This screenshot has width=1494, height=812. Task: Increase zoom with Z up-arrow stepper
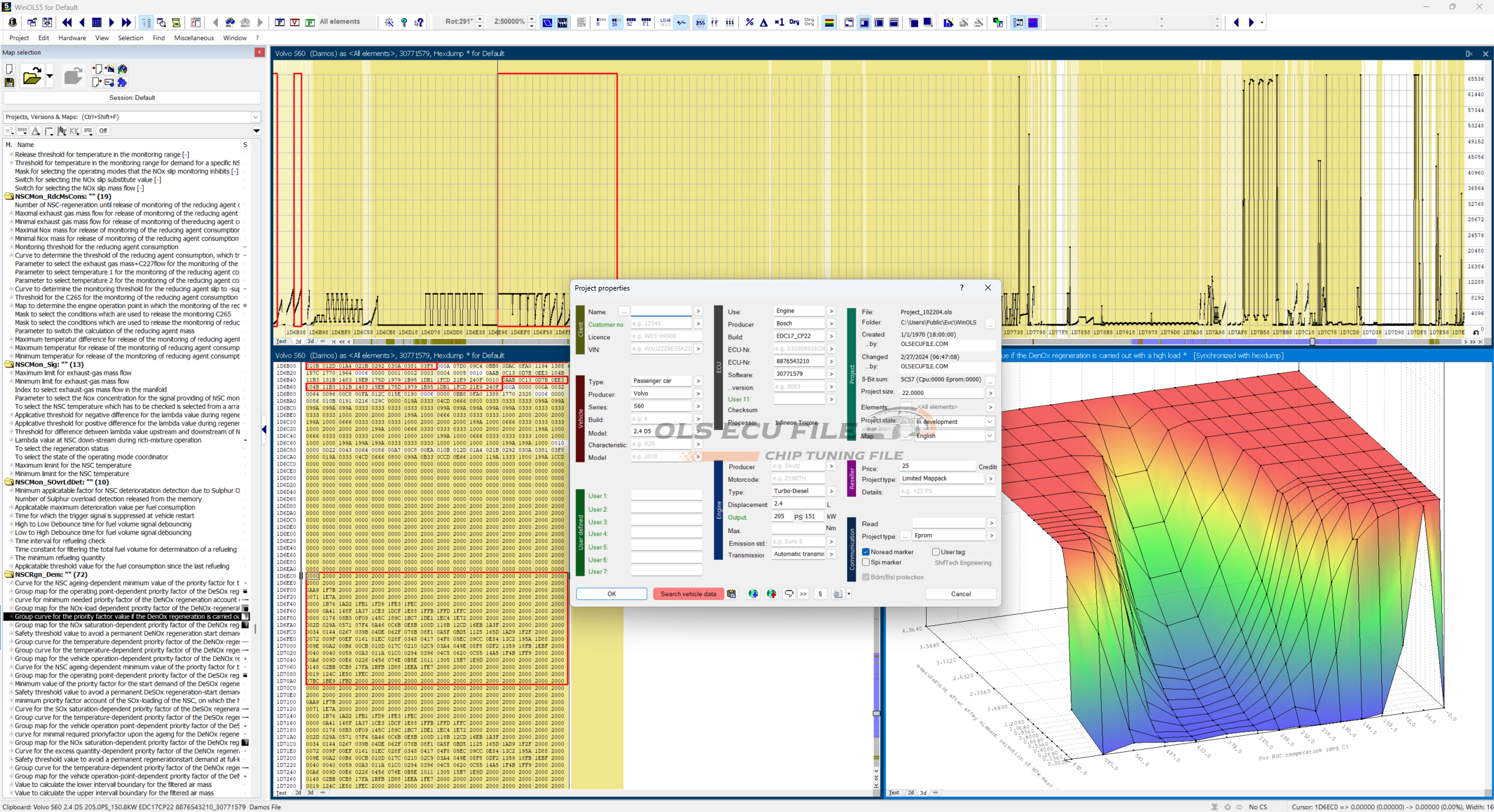tap(531, 19)
